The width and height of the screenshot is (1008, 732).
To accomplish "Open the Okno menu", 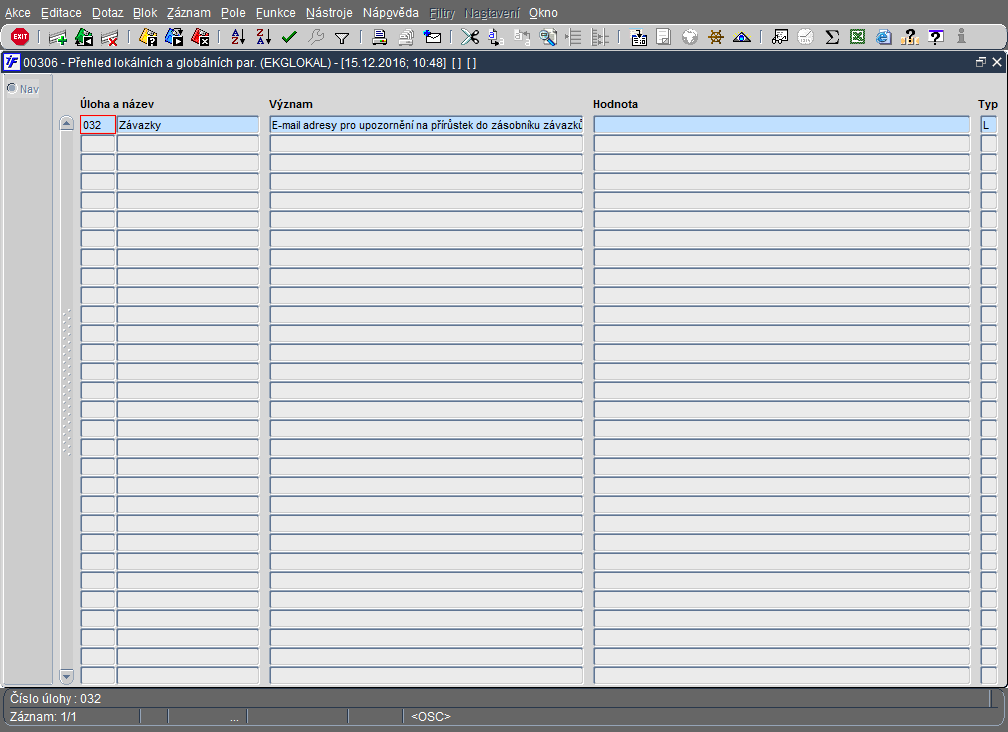I will click(x=543, y=13).
